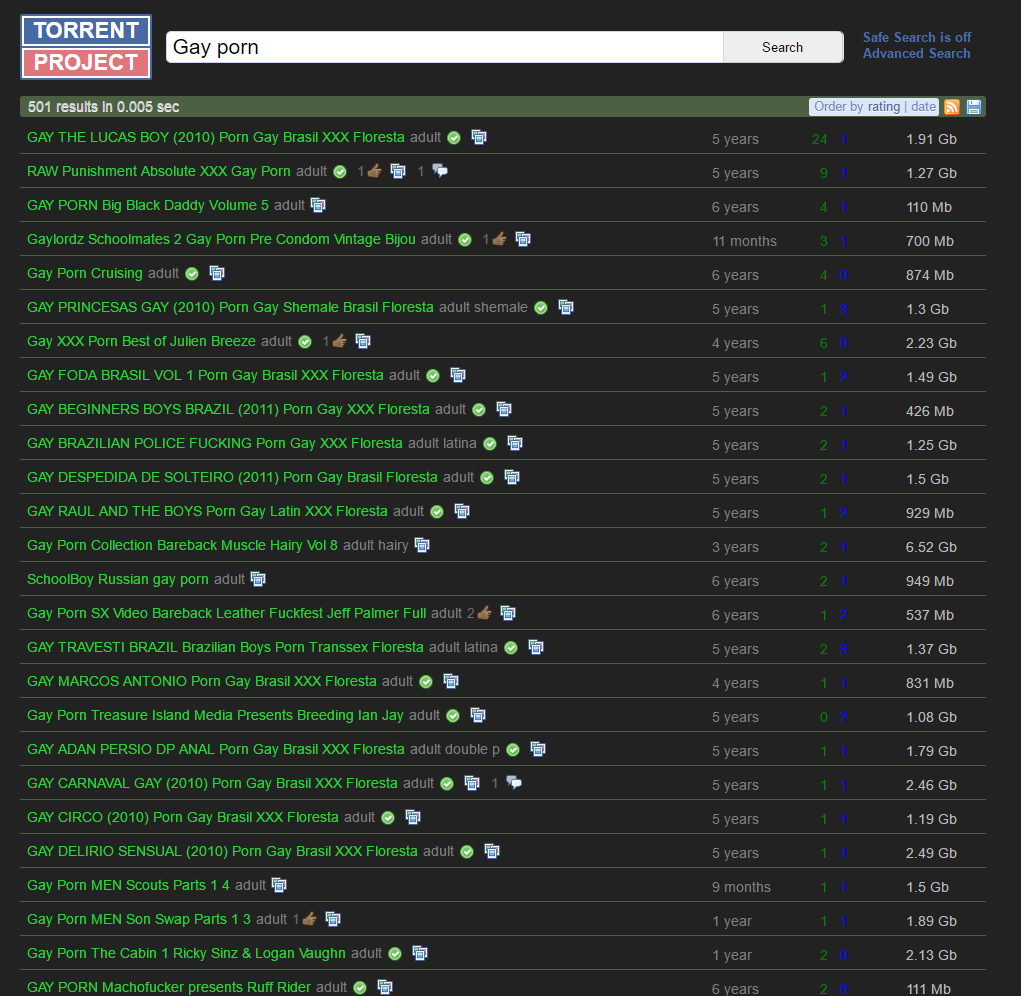Click the images icon on Big Black Daddy row
Viewport: 1021px width, 996px height.
click(318, 205)
